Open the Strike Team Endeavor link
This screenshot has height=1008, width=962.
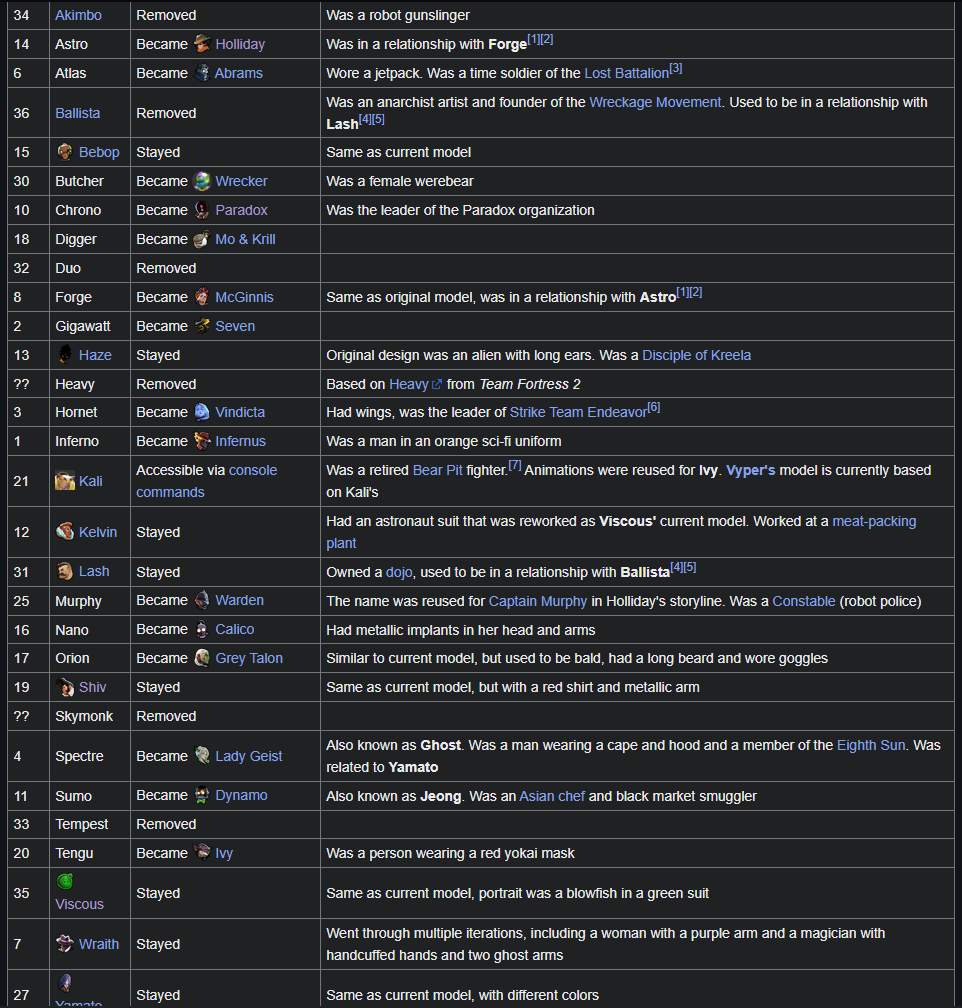(x=578, y=412)
